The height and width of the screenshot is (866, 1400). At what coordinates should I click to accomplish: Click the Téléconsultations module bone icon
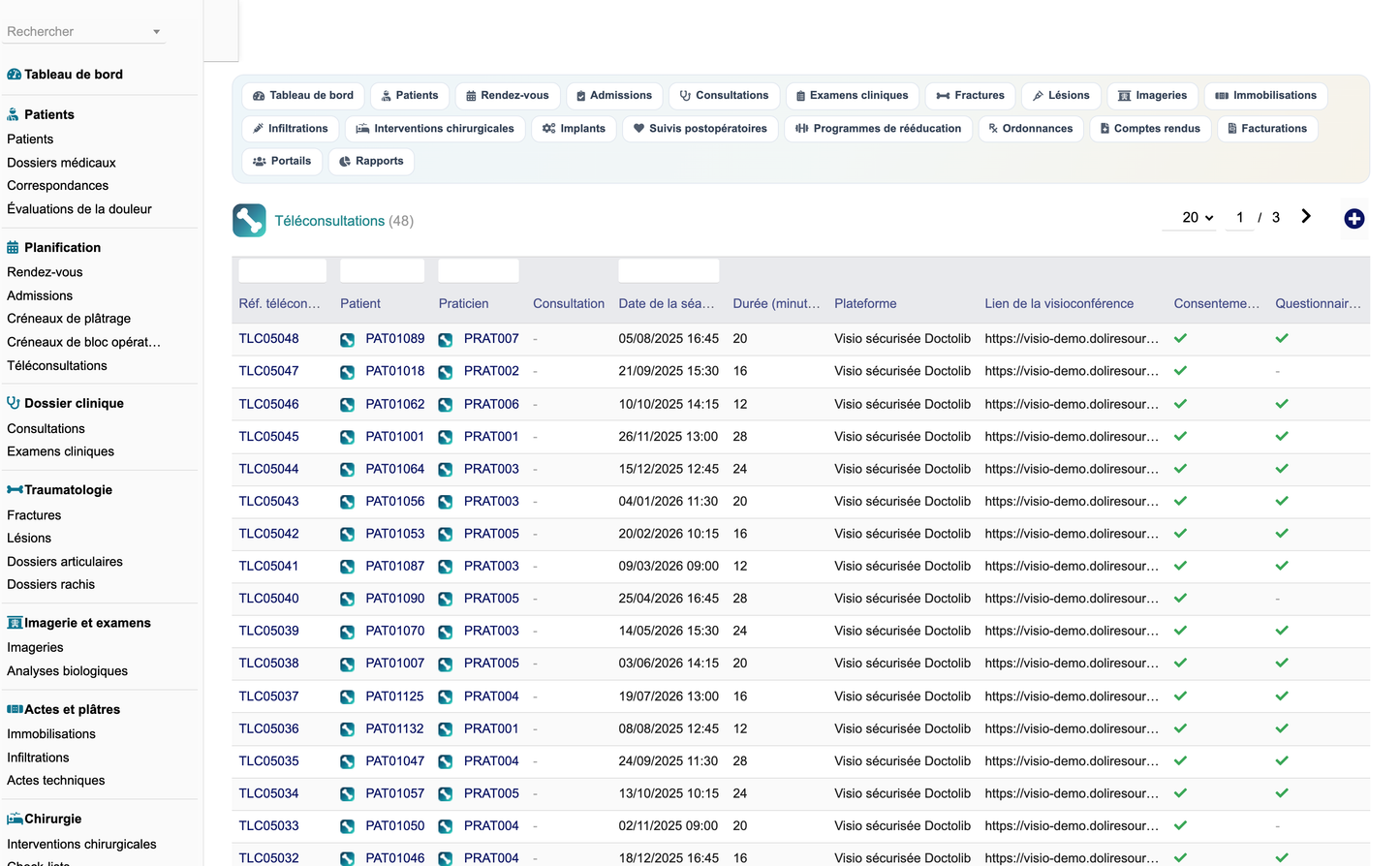(249, 221)
